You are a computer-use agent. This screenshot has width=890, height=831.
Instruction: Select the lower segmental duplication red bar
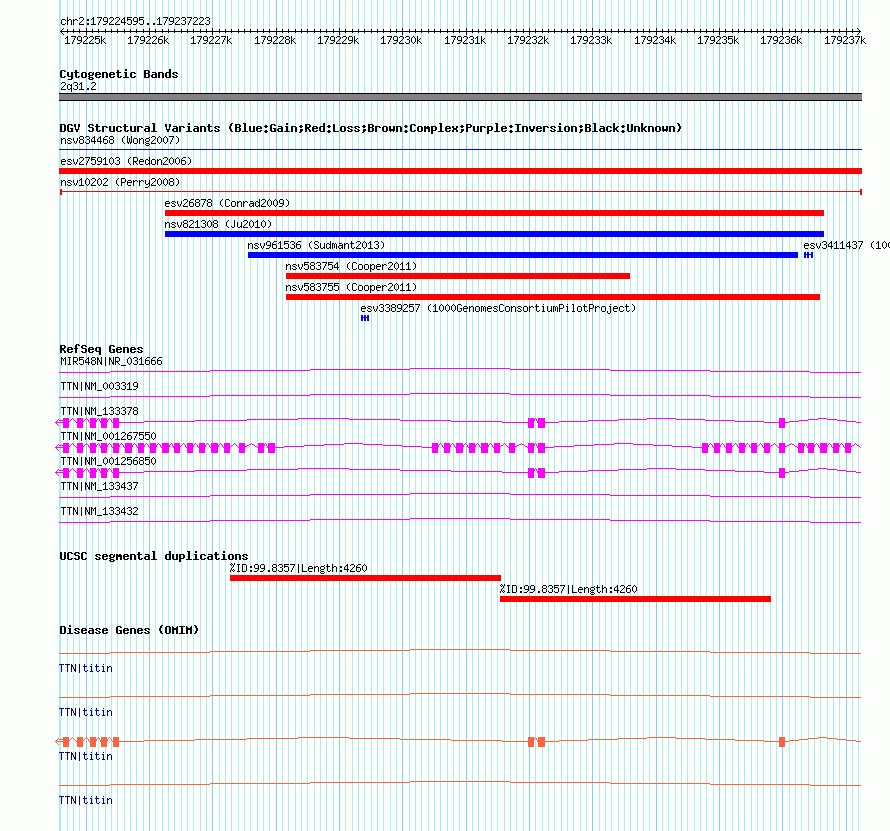tap(635, 599)
